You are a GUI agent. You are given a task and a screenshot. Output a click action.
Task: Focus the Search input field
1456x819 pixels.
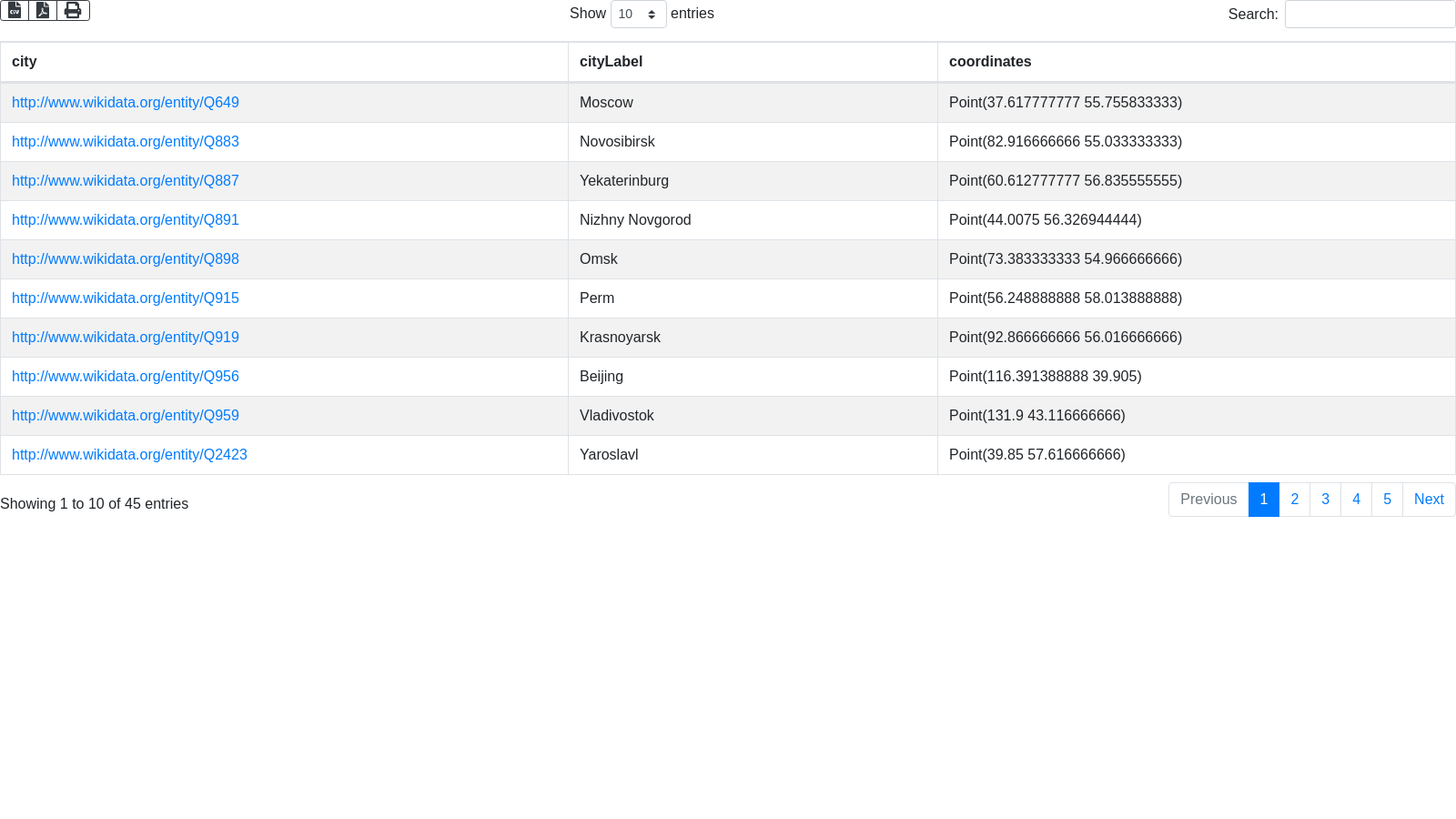pyautogui.click(x=1370, y=15)
